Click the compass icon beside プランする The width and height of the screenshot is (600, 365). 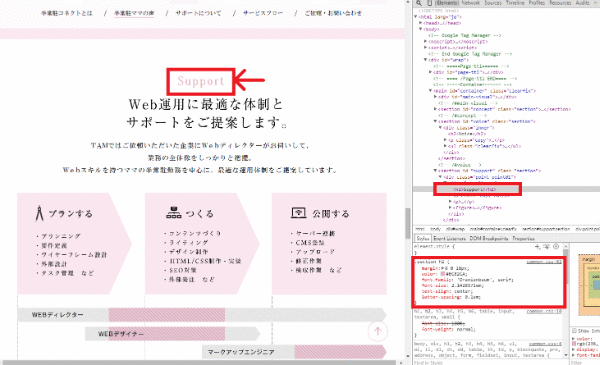39,213
